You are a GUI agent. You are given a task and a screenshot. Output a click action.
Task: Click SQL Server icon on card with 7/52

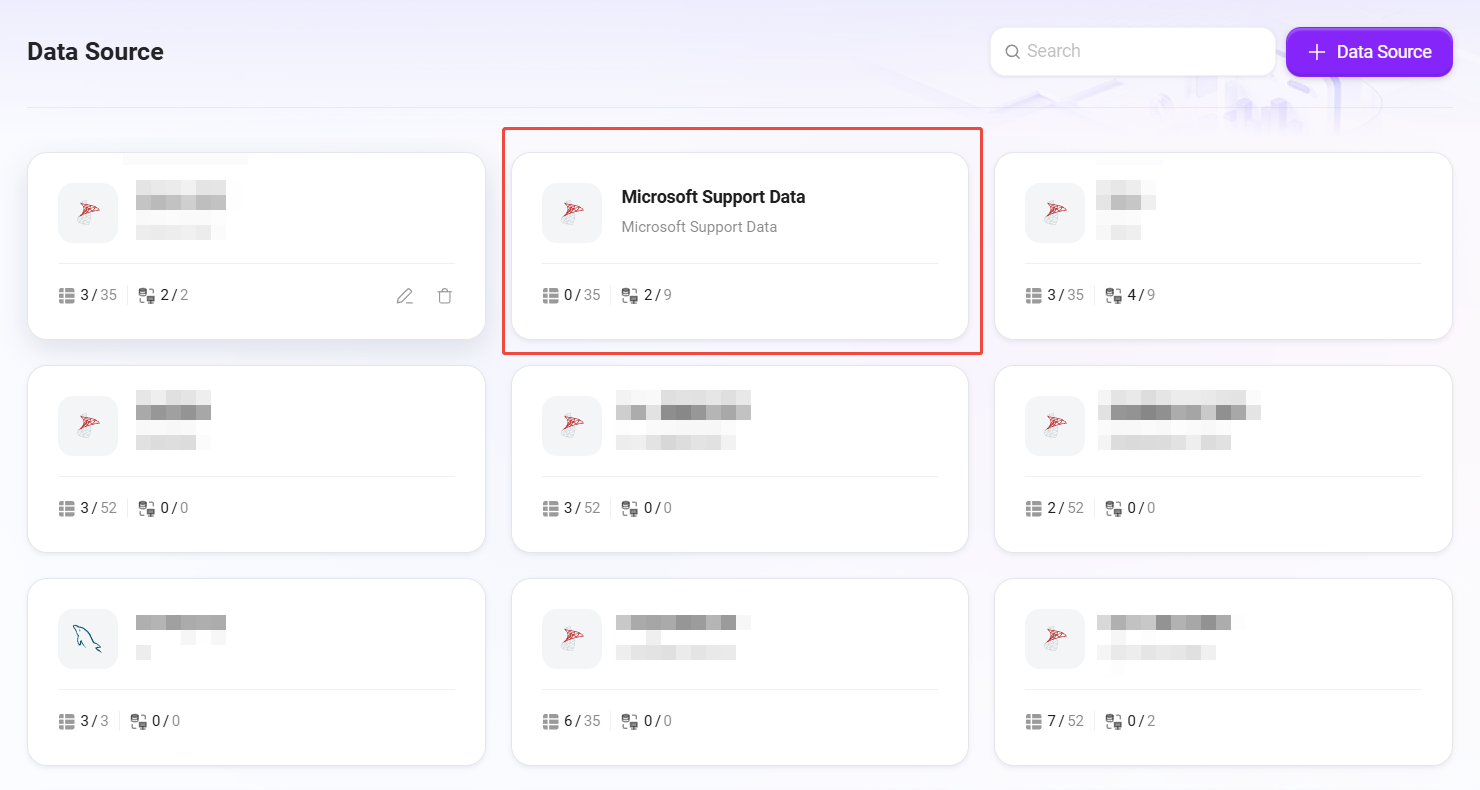pyautogui.click(x=1055, y=639)
